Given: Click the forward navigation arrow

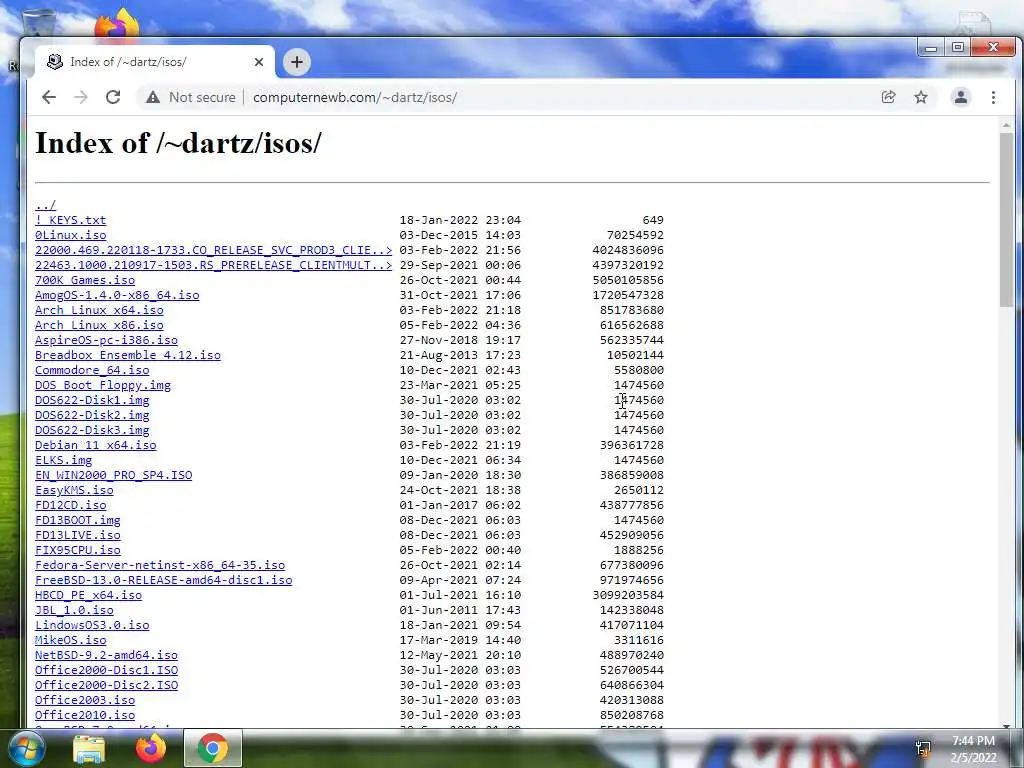Looking at the screenshot, I should tap(81, 97).
